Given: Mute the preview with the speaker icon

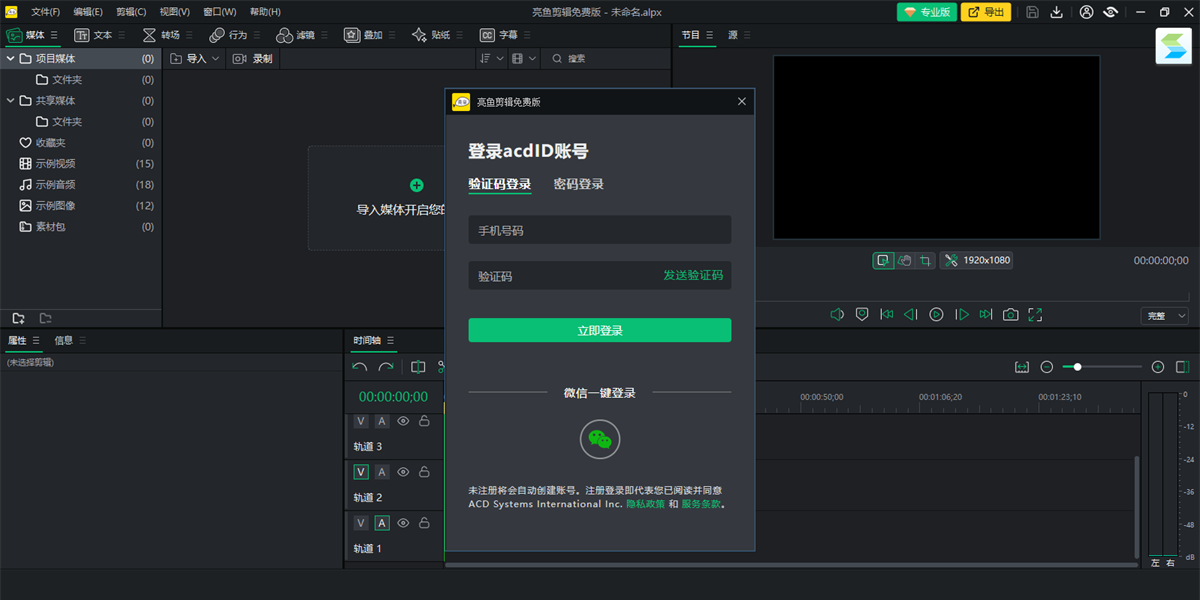Looking at the screenshot, I should coord(837,314).
